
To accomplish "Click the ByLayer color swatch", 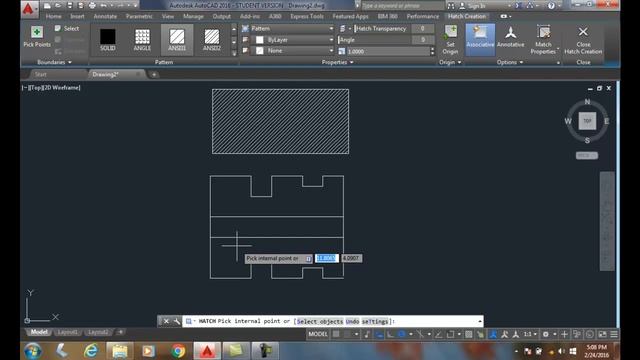I will coord(260,40).
